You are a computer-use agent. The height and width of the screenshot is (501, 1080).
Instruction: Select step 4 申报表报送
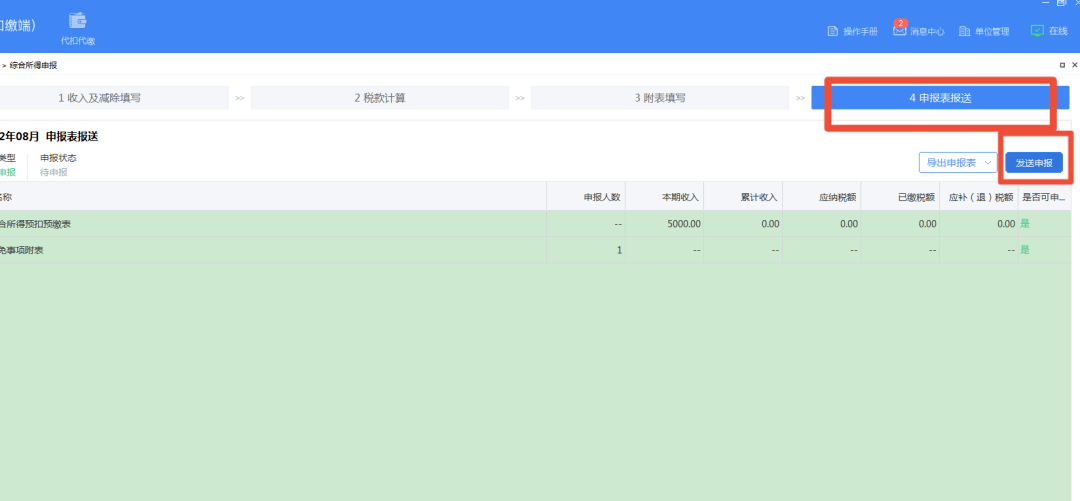(940, 98)
